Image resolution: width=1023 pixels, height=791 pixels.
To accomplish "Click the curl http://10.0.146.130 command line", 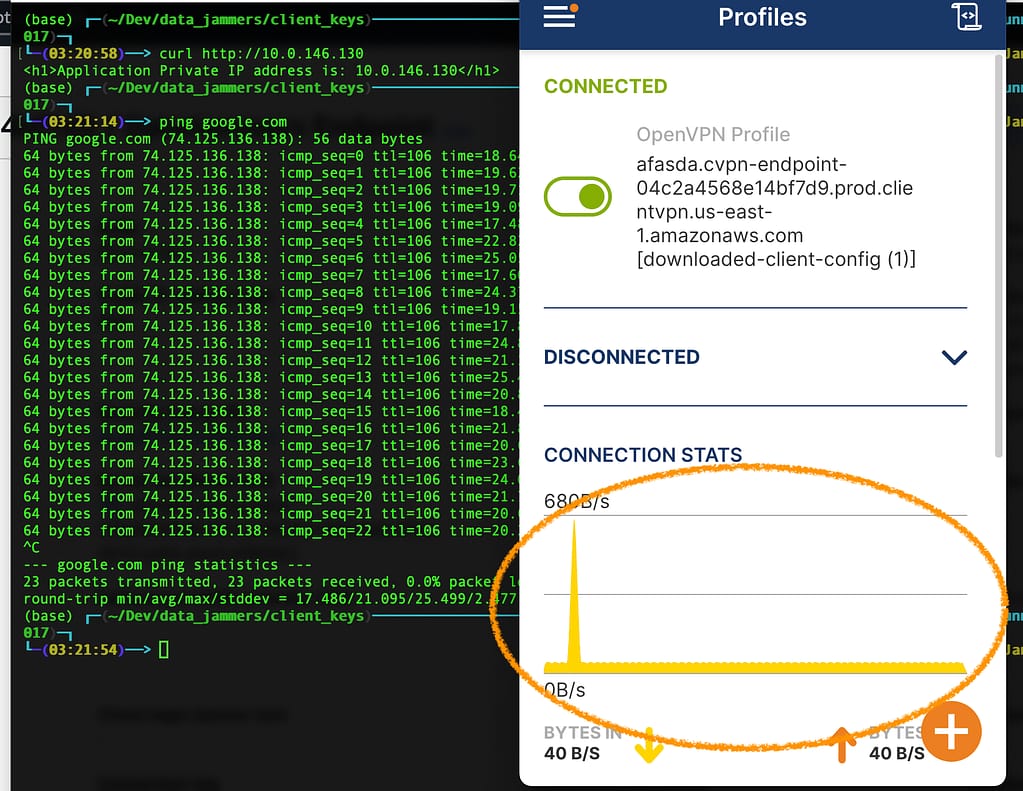I will click(x=263, y=53).
